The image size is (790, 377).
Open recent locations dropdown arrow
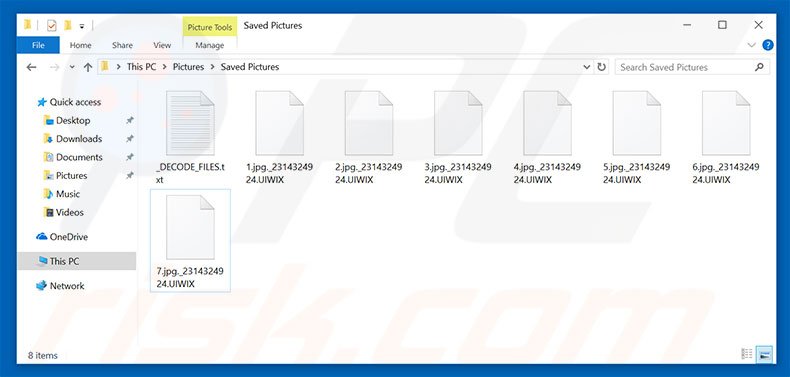point(72,67)
